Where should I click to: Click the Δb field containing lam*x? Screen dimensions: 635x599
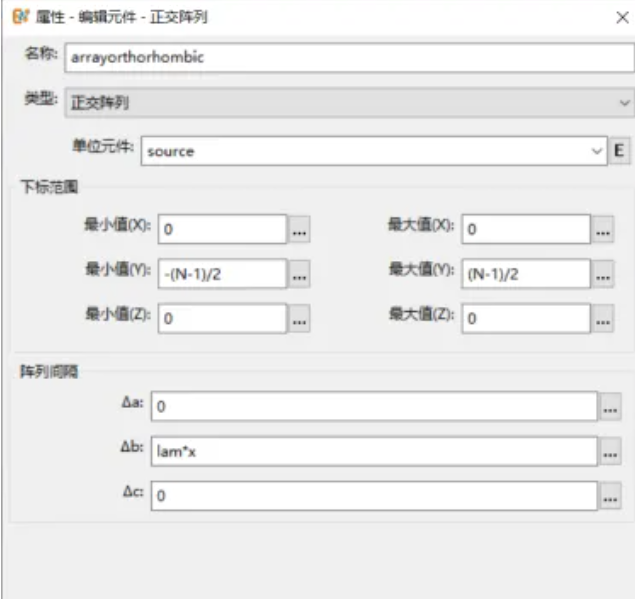point(374,451)
